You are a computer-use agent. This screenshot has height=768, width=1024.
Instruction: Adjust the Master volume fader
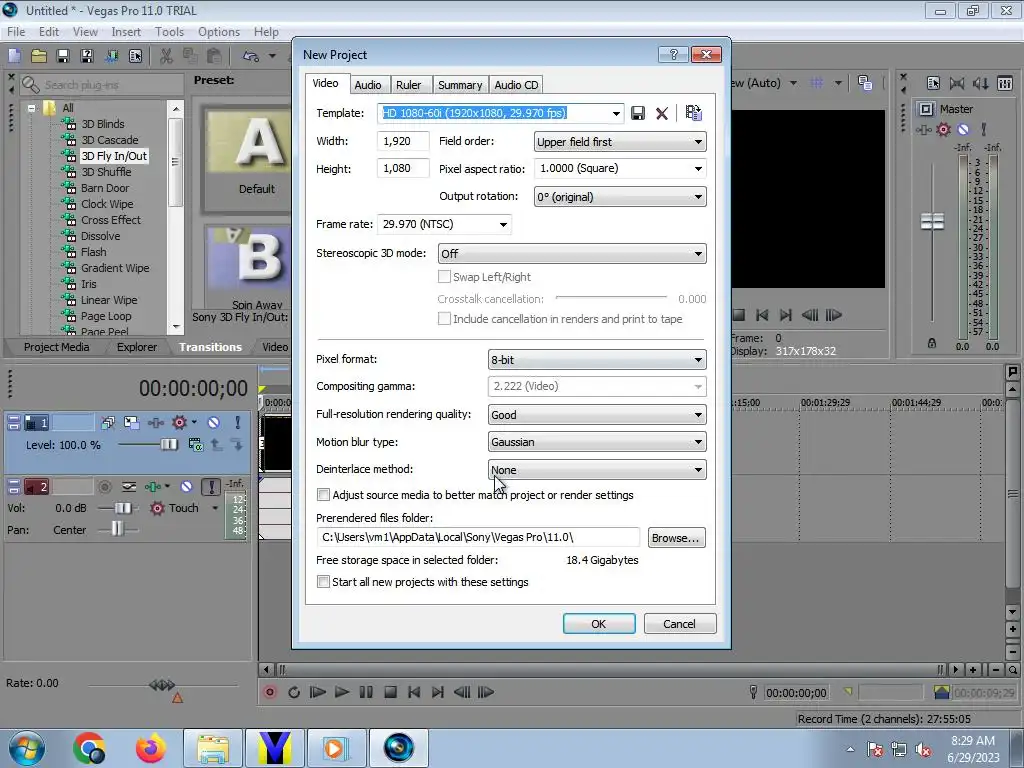pos(932,221)
